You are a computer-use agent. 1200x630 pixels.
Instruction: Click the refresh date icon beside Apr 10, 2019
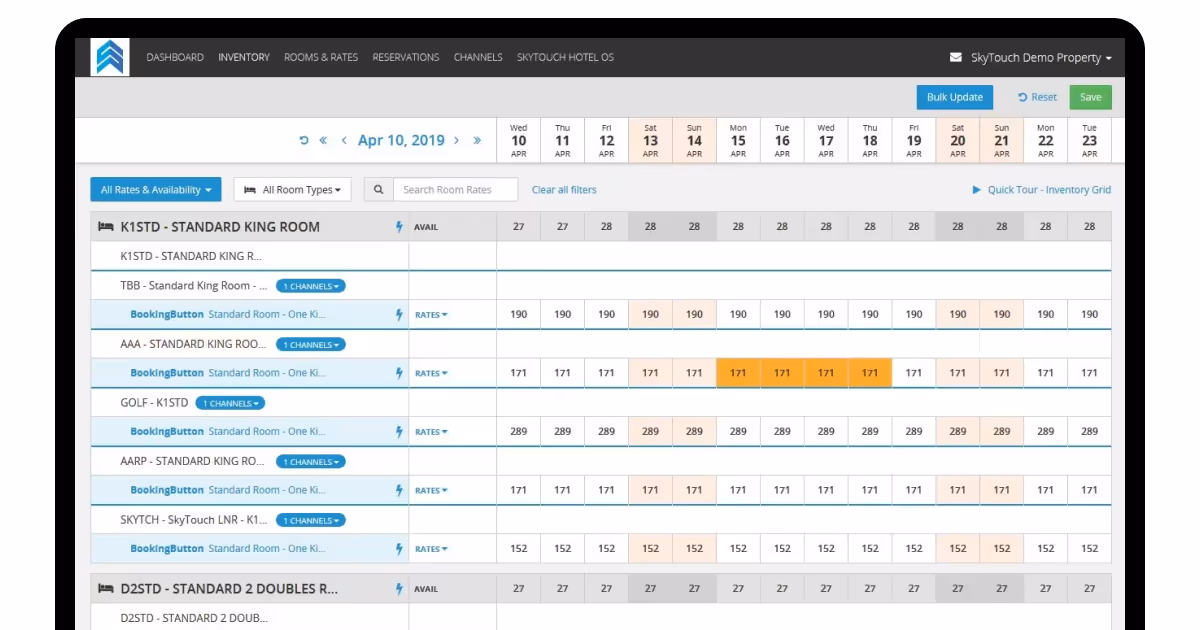coord(304,141)
